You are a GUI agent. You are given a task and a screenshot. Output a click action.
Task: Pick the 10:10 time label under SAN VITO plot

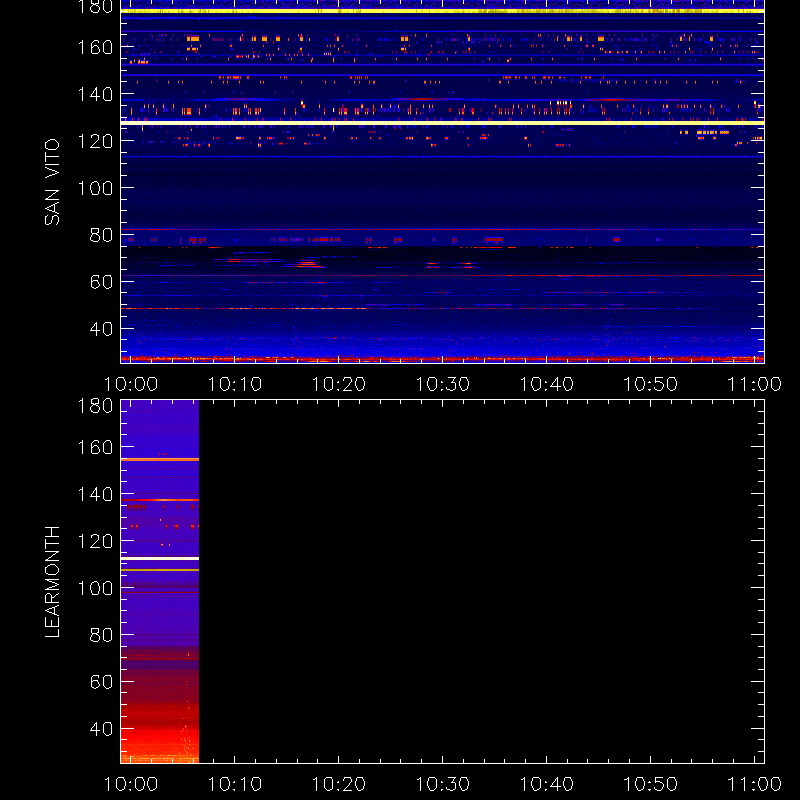[x=235, y=384]
